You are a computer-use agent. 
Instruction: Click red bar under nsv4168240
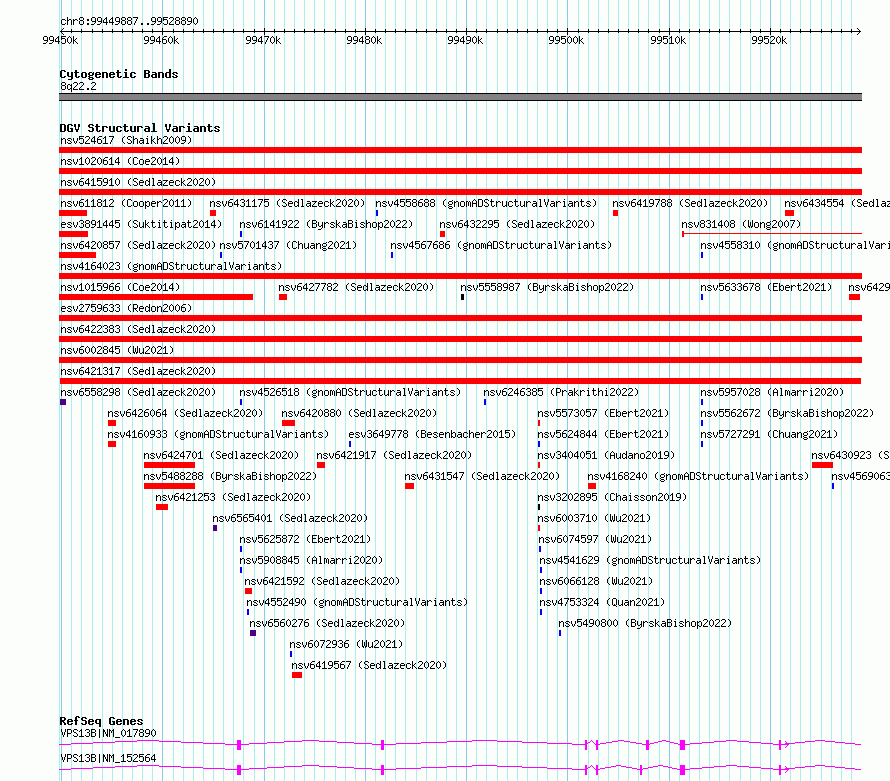click(592, 486)
